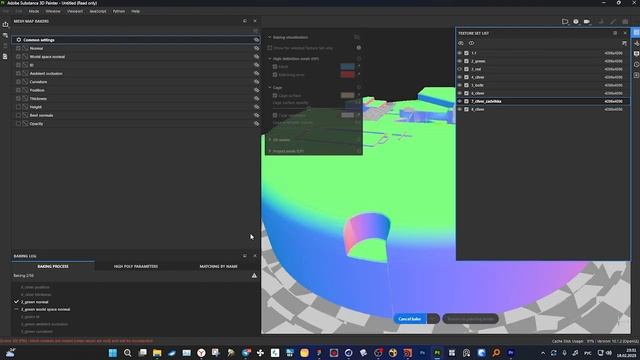Image resolution: width=640 pixels, height=360 pixels.
Task: Switch to the High Poly Parameters tab
Action: [136, 266]
